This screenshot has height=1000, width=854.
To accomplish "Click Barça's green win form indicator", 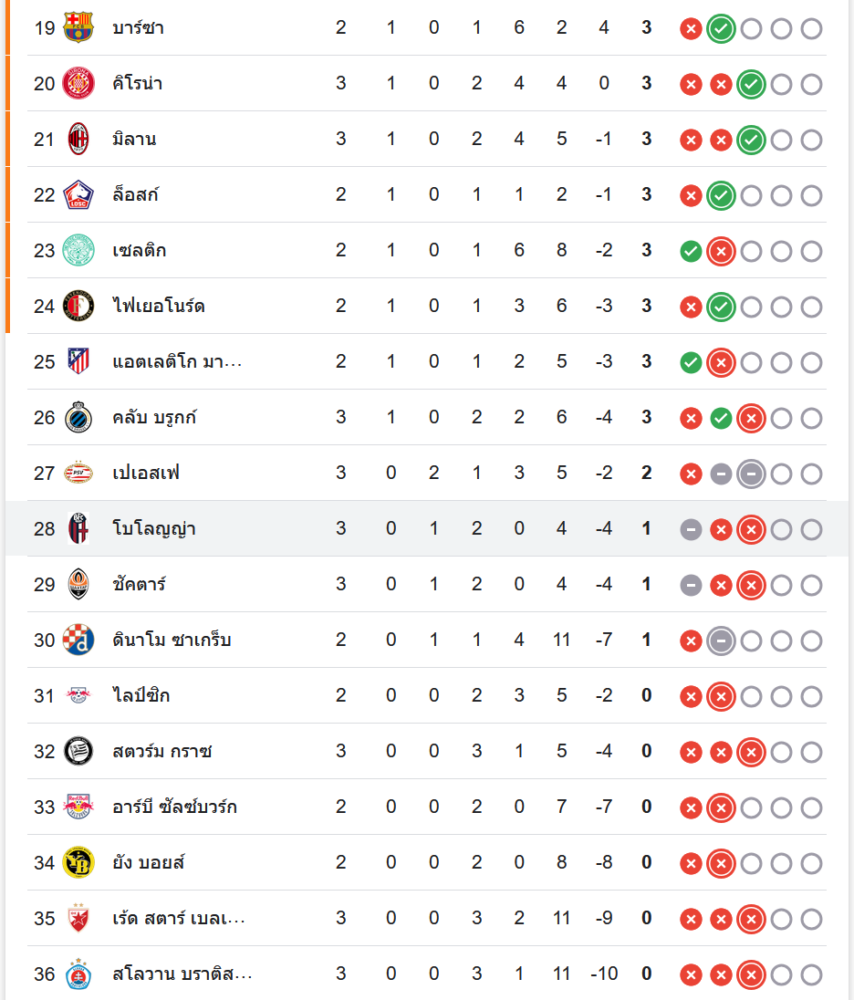I will [x=720, y=28].
